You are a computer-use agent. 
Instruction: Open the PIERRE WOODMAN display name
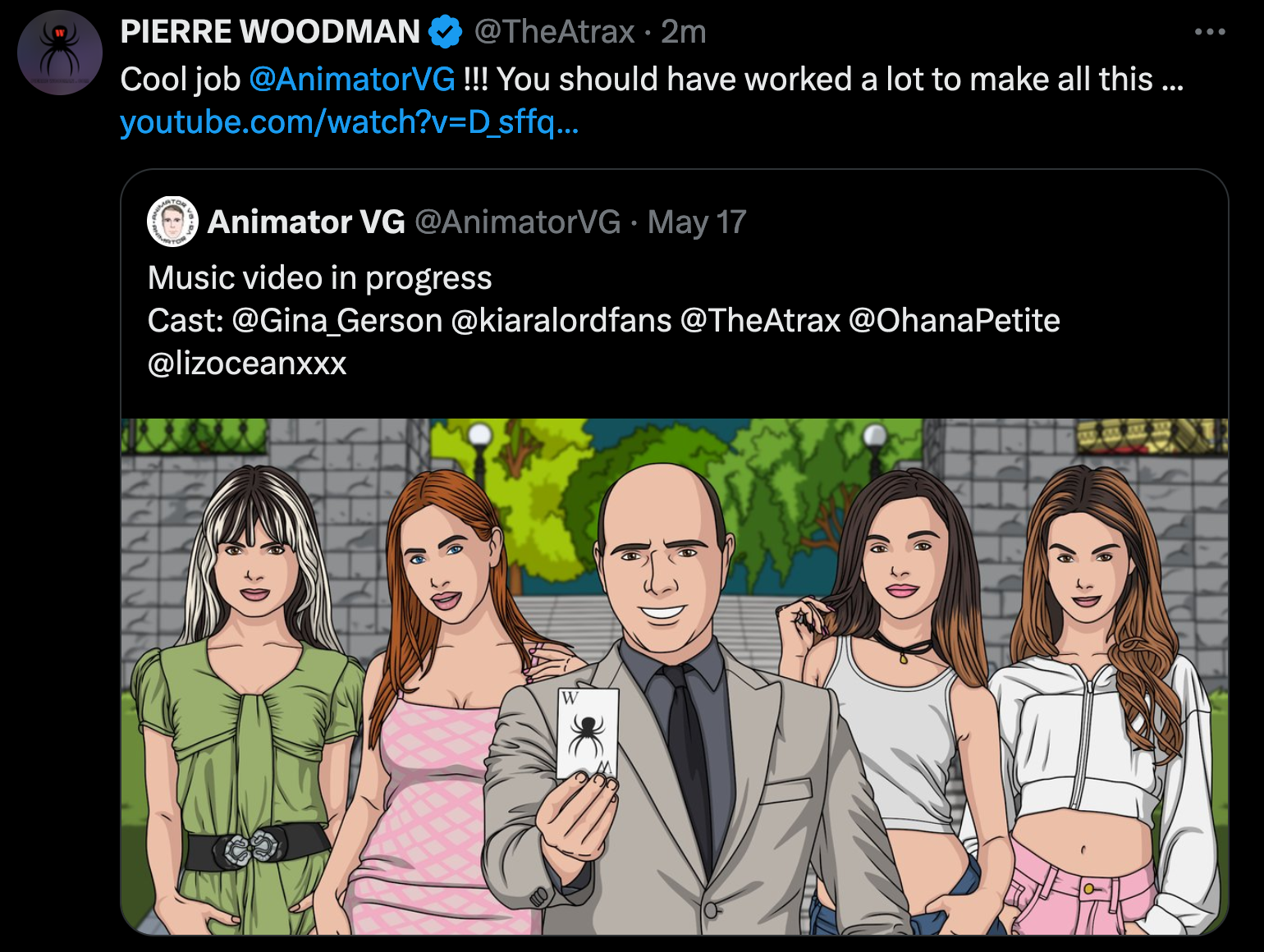(x=270, y=32)
